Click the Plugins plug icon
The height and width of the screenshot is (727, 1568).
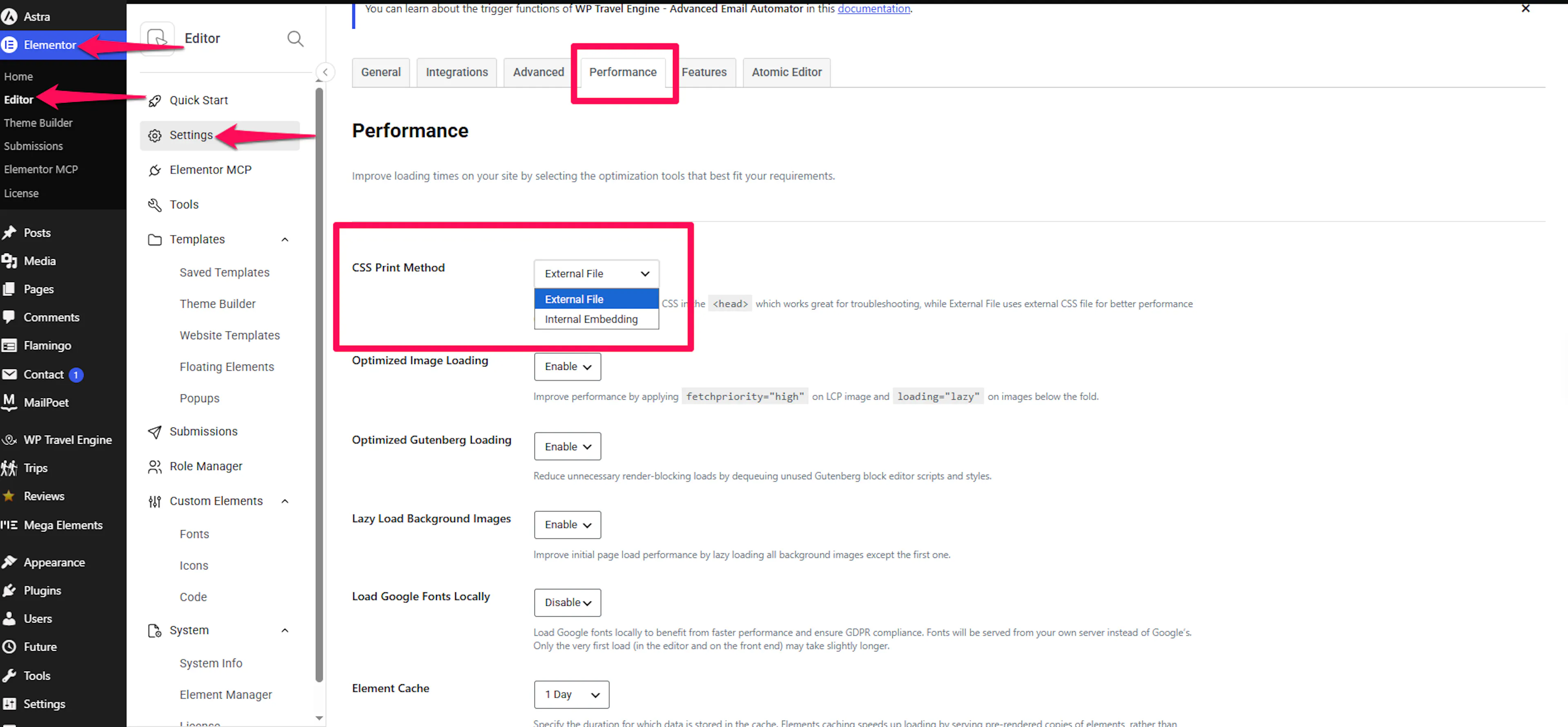(x=9, y=590)
